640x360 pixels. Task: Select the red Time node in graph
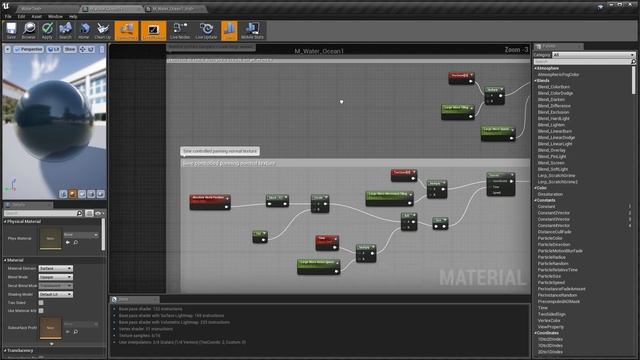pyautogui.click(x=327, y=242)
